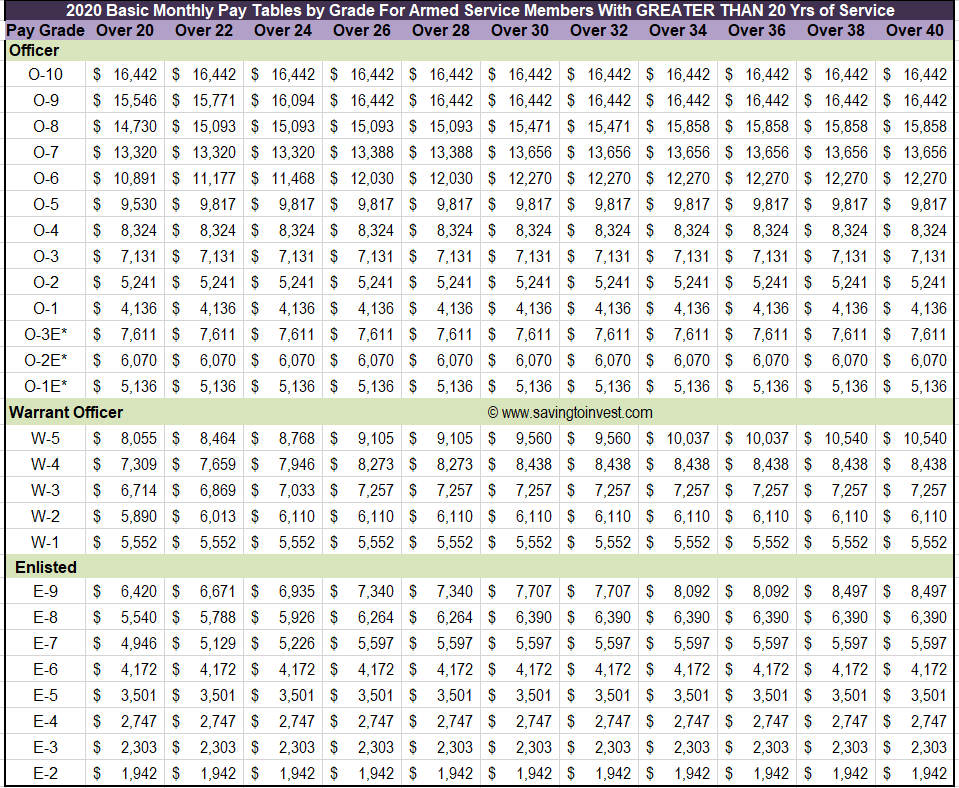
Task: Click the O-6 Over 24 value 11,468
Action: coord(293,179)
